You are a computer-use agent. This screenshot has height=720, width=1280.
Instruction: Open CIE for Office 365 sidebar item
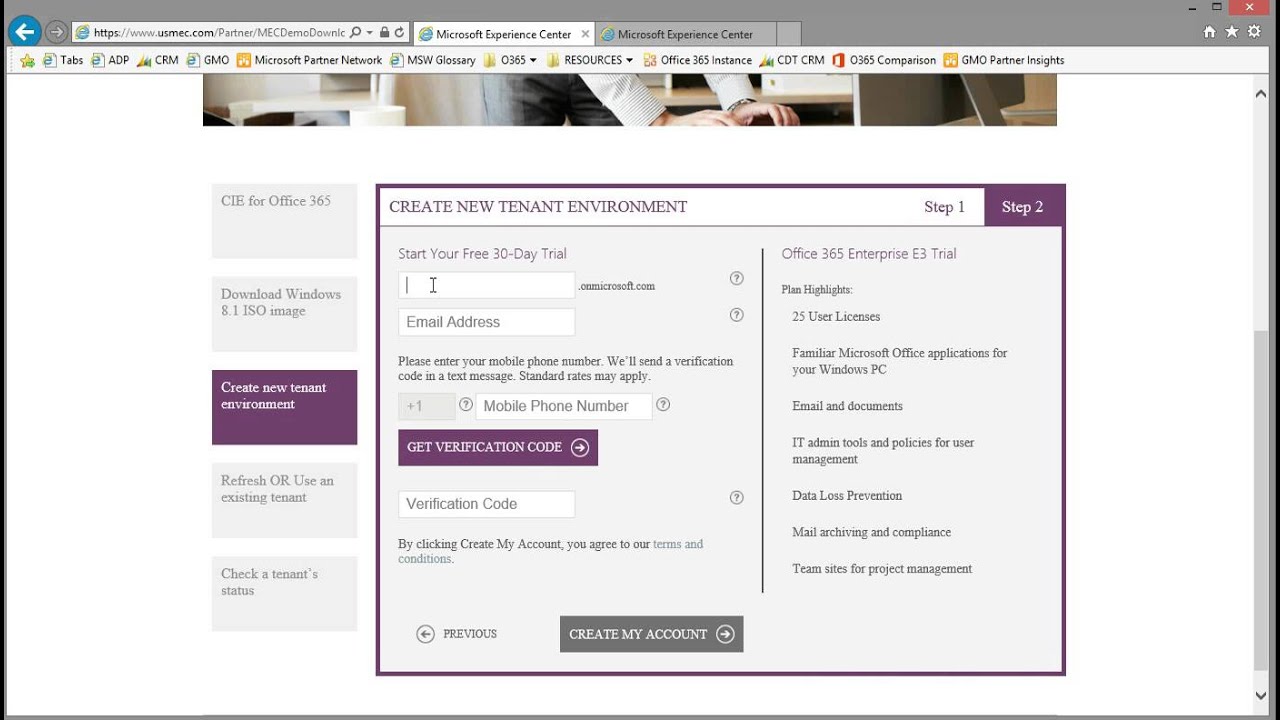click(284, 220)
